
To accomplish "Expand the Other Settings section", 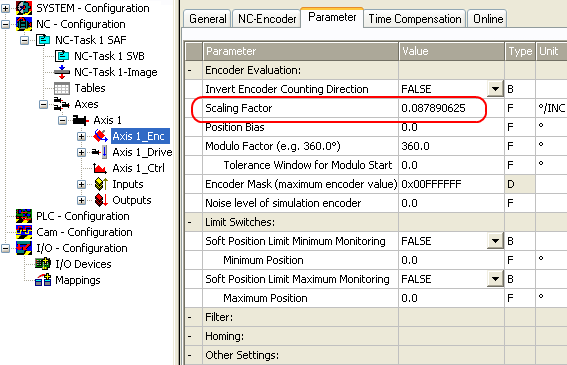I will pos(190,355).
